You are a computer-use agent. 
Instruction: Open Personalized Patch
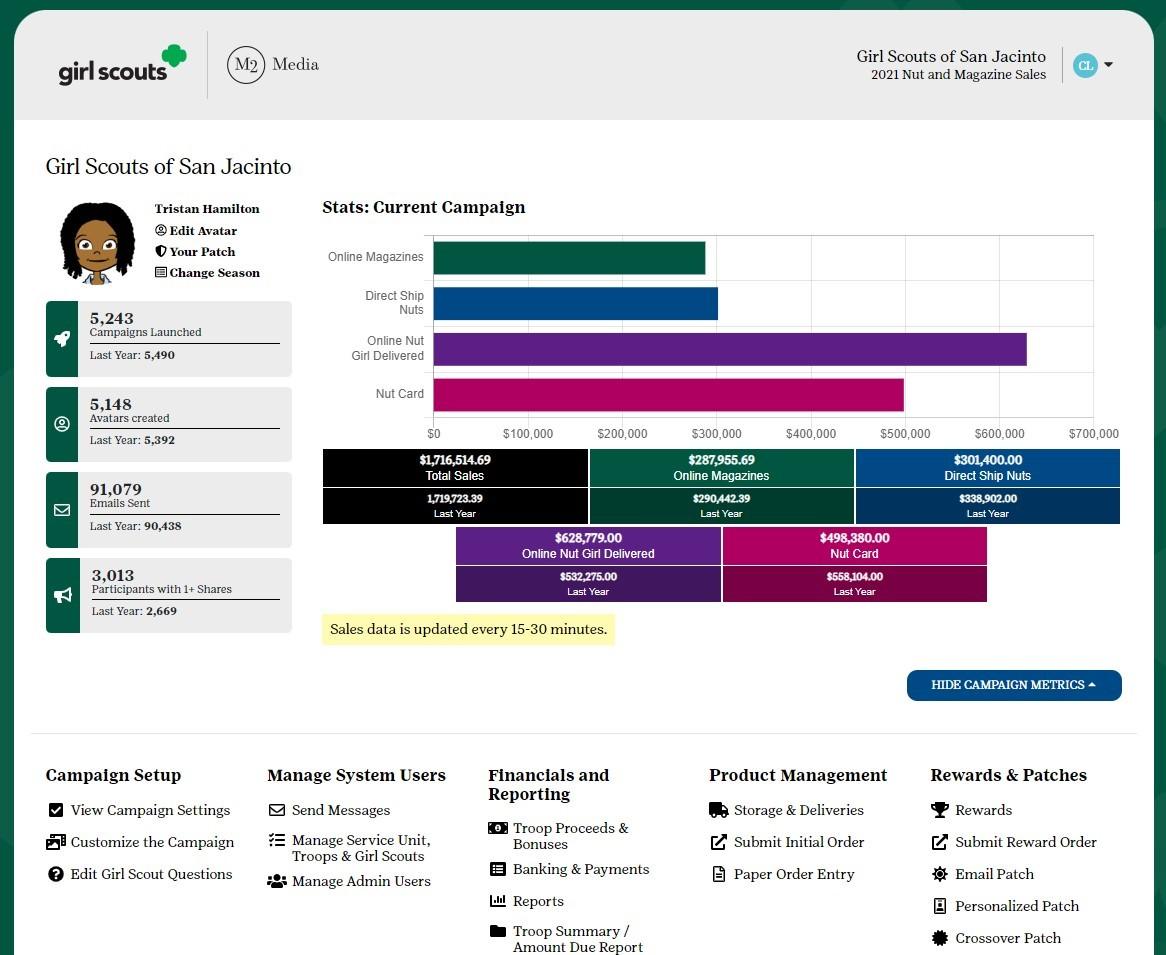(1017, 906)
